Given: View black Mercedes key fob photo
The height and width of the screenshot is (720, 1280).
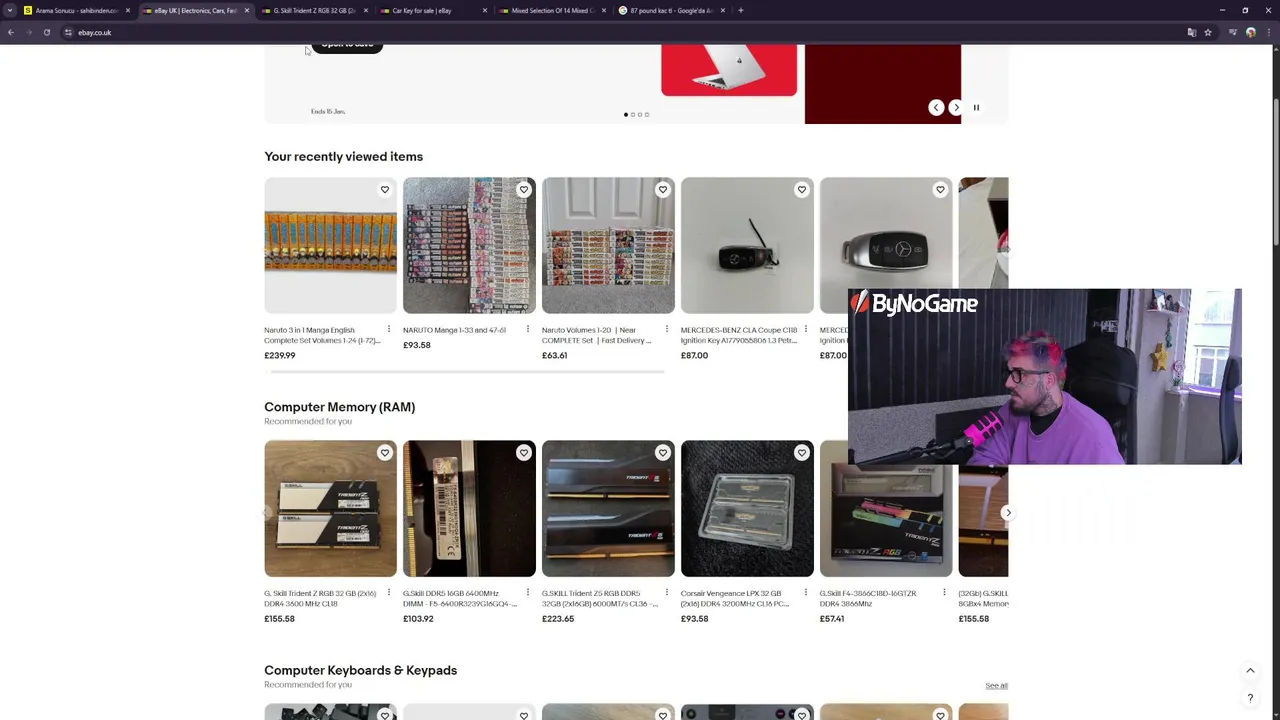Looking at the screenshot, I should [x=747, y=245].
